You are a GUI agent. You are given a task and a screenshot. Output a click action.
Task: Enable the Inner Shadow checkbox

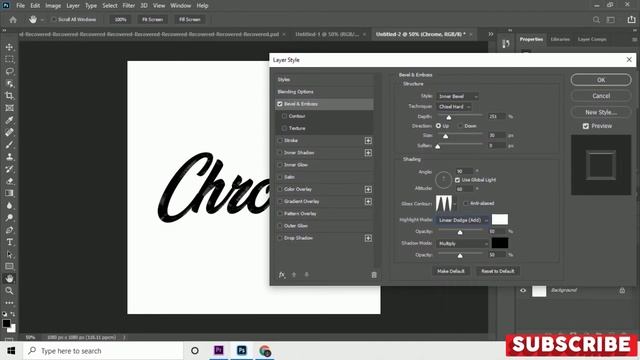(280, 153)
